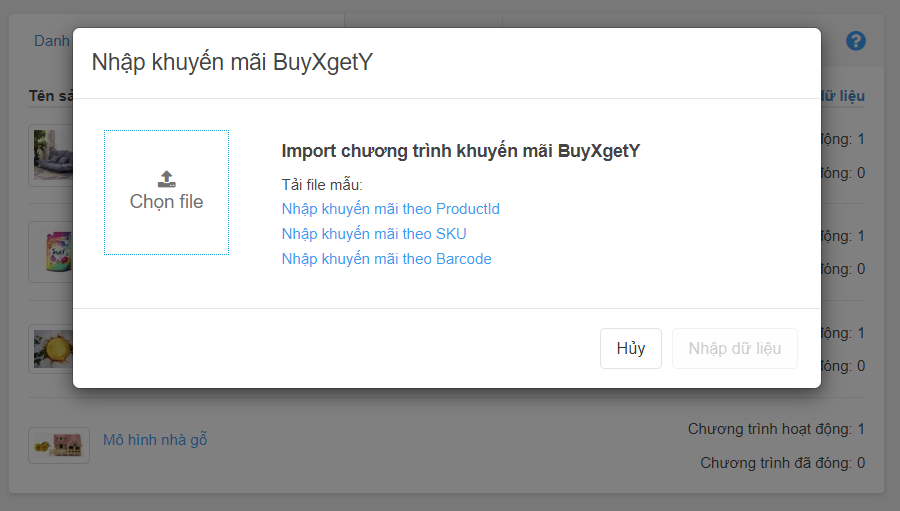Image resolution: width=900 pixels, height=511 pixels.
Task: Click the Mô hình nhà gỗ thumbnail
Action: (59, 445)
